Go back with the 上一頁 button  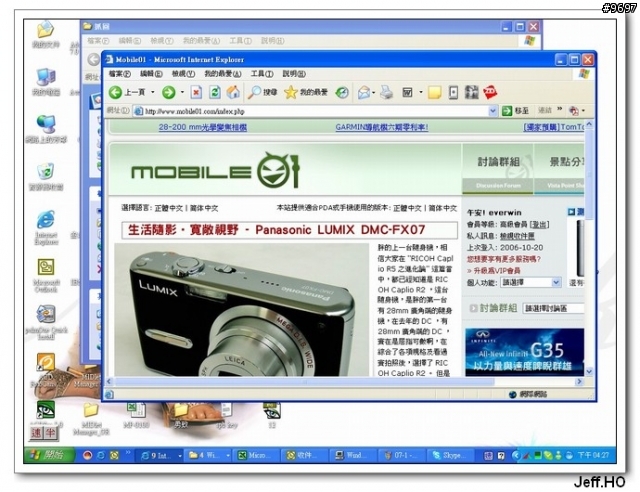coord(127,93)
